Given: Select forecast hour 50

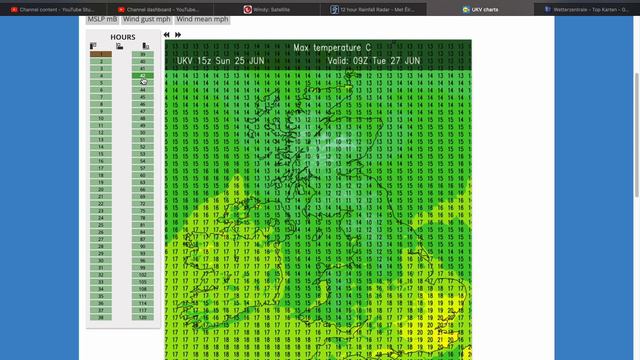Looking at the screenshot, I should click(143, 133).
